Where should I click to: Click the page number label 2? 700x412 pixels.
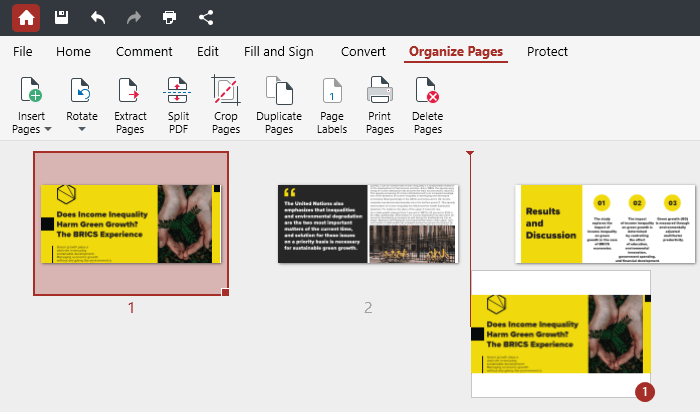pyautogui.click(x=368, y=308)
